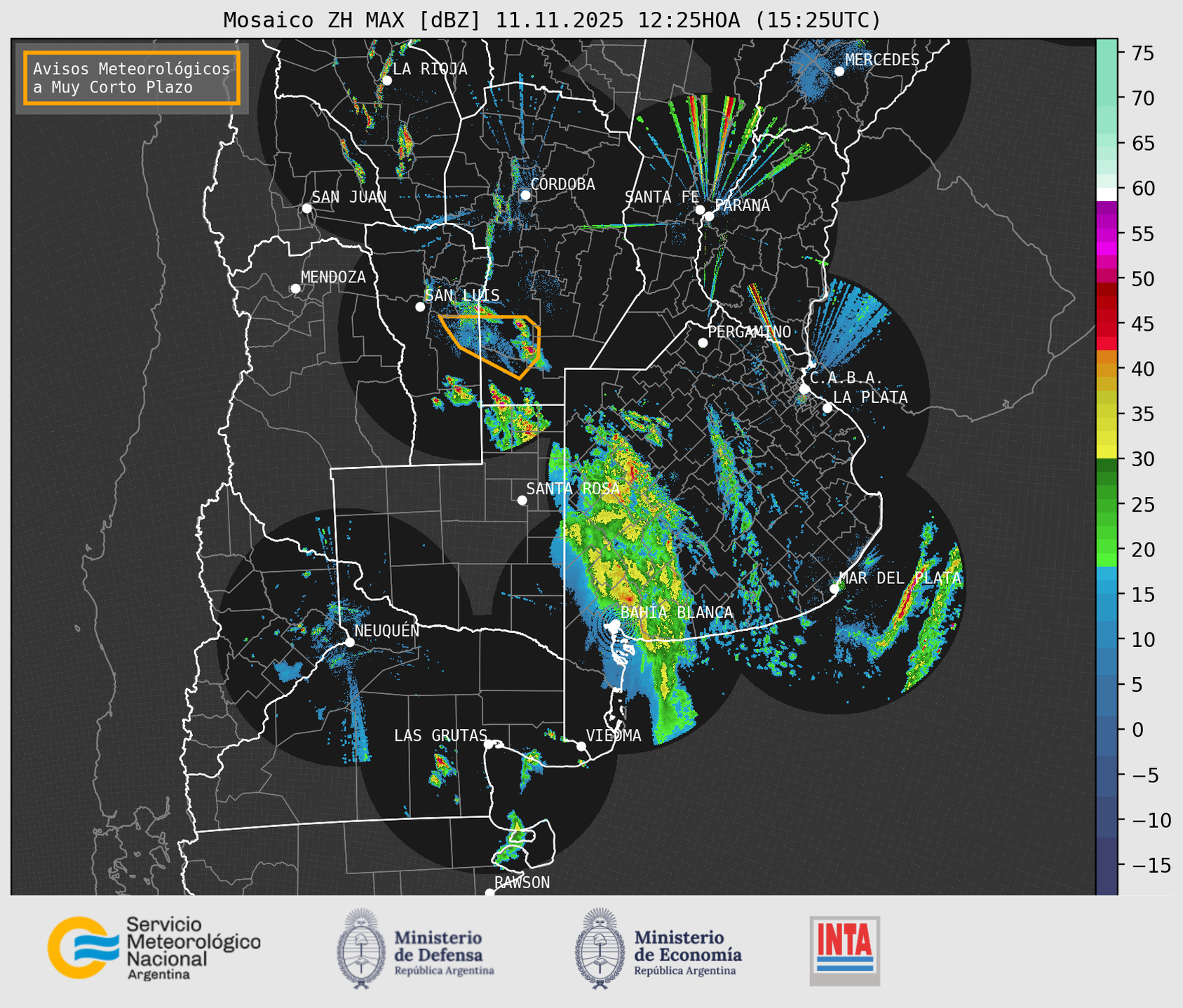This screenshot has height=1008, width=1183.
Task: Click the LA RIOJA city label
Action: [x=430, y=69]
